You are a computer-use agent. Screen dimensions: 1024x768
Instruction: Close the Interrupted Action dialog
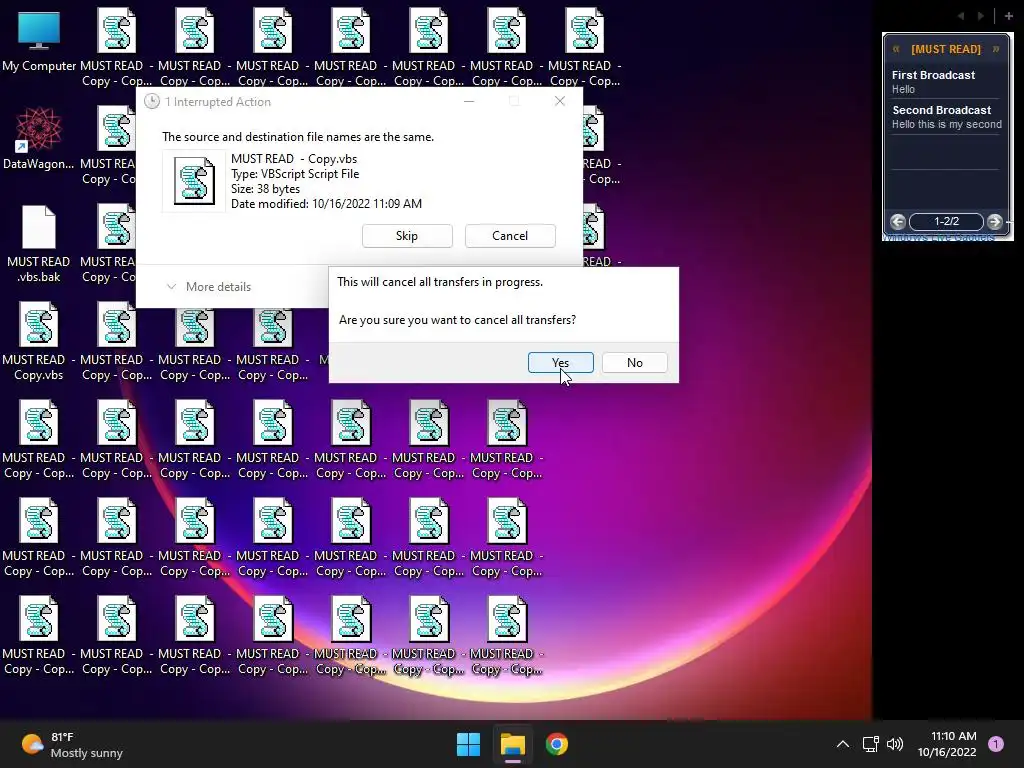click(x=560, y=101)
